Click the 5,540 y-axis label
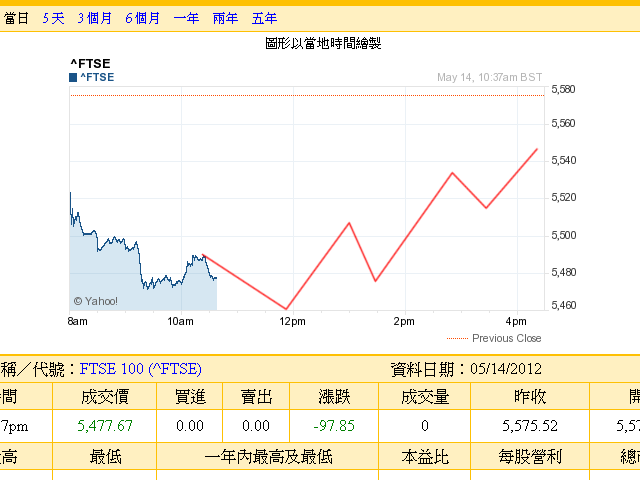The height and width of the screenshot is (480, 640). tap(564, 160)
